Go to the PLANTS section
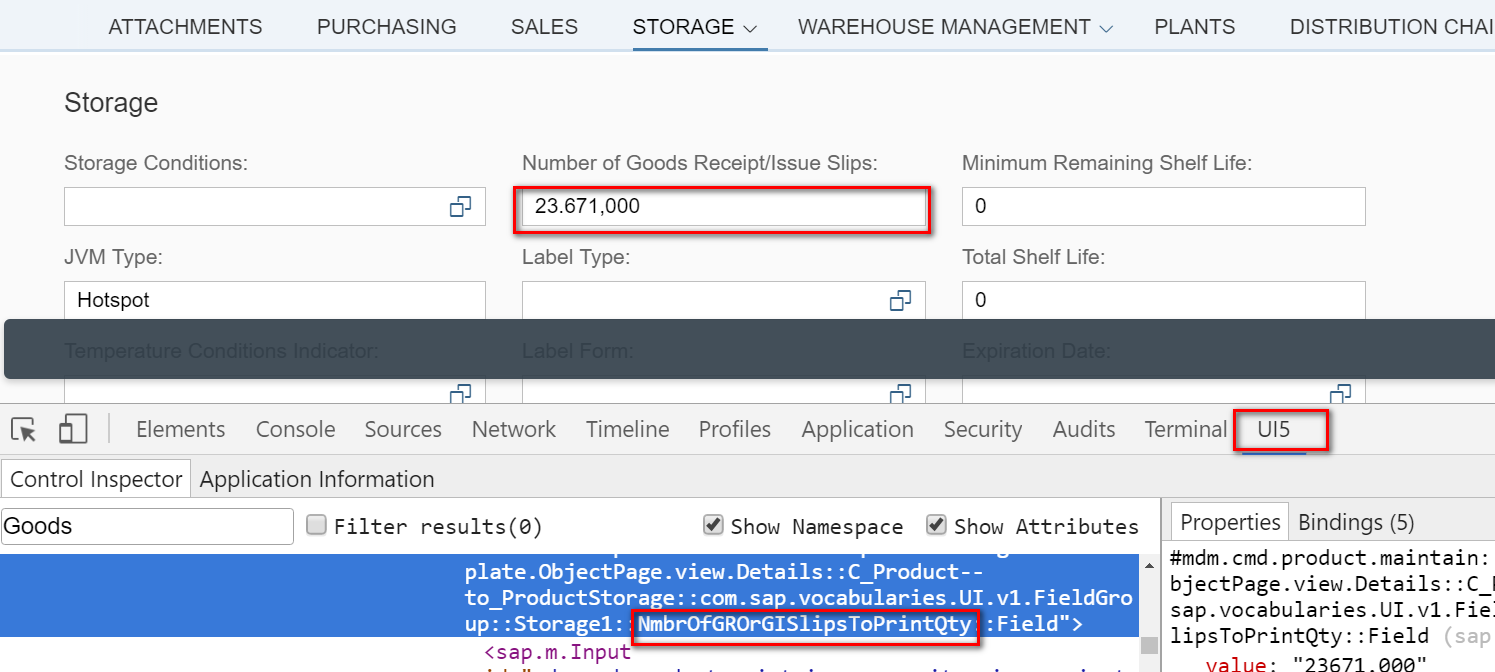1495x672 pixels. [1195, 27]
